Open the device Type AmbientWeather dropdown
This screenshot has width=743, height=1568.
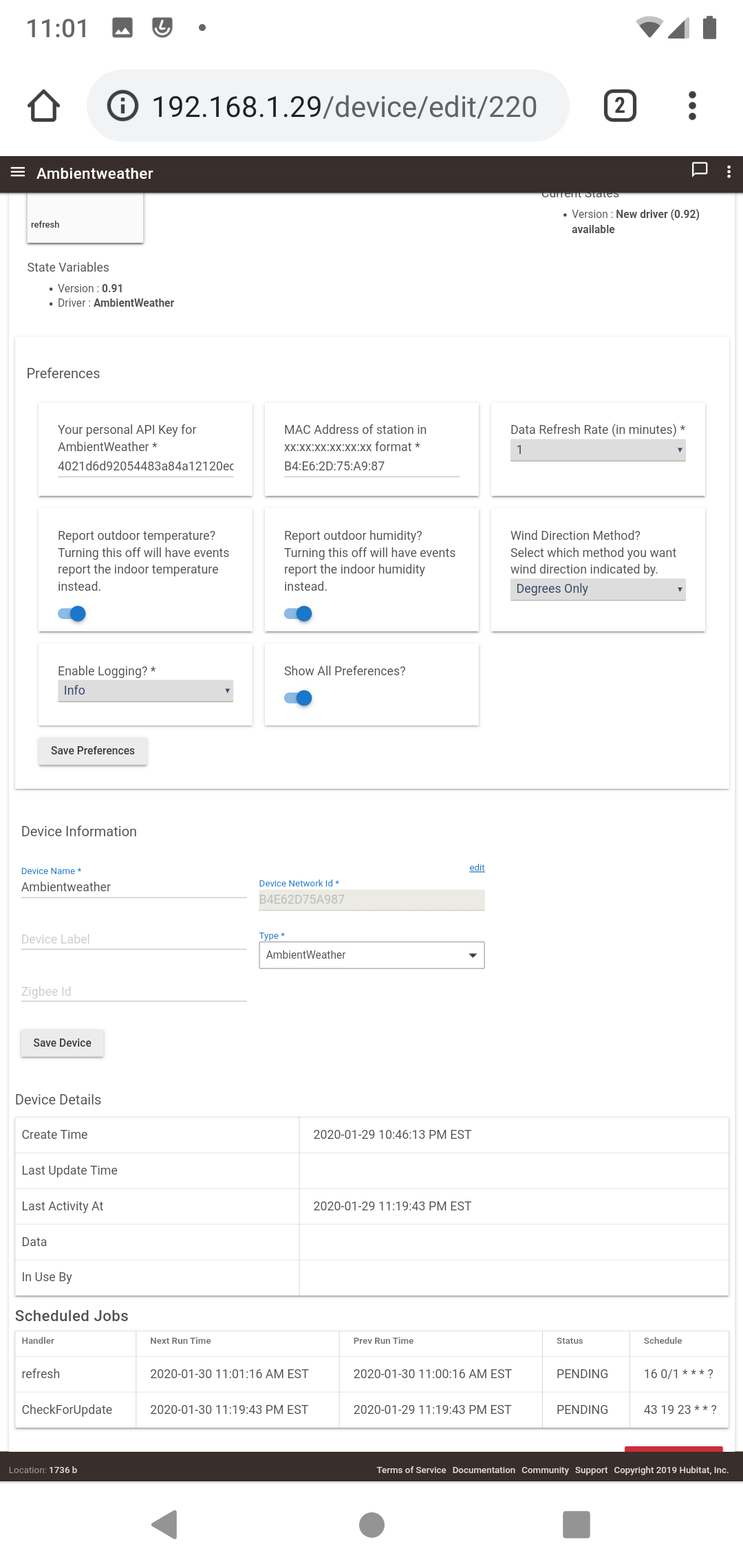(x=371, y=955)
